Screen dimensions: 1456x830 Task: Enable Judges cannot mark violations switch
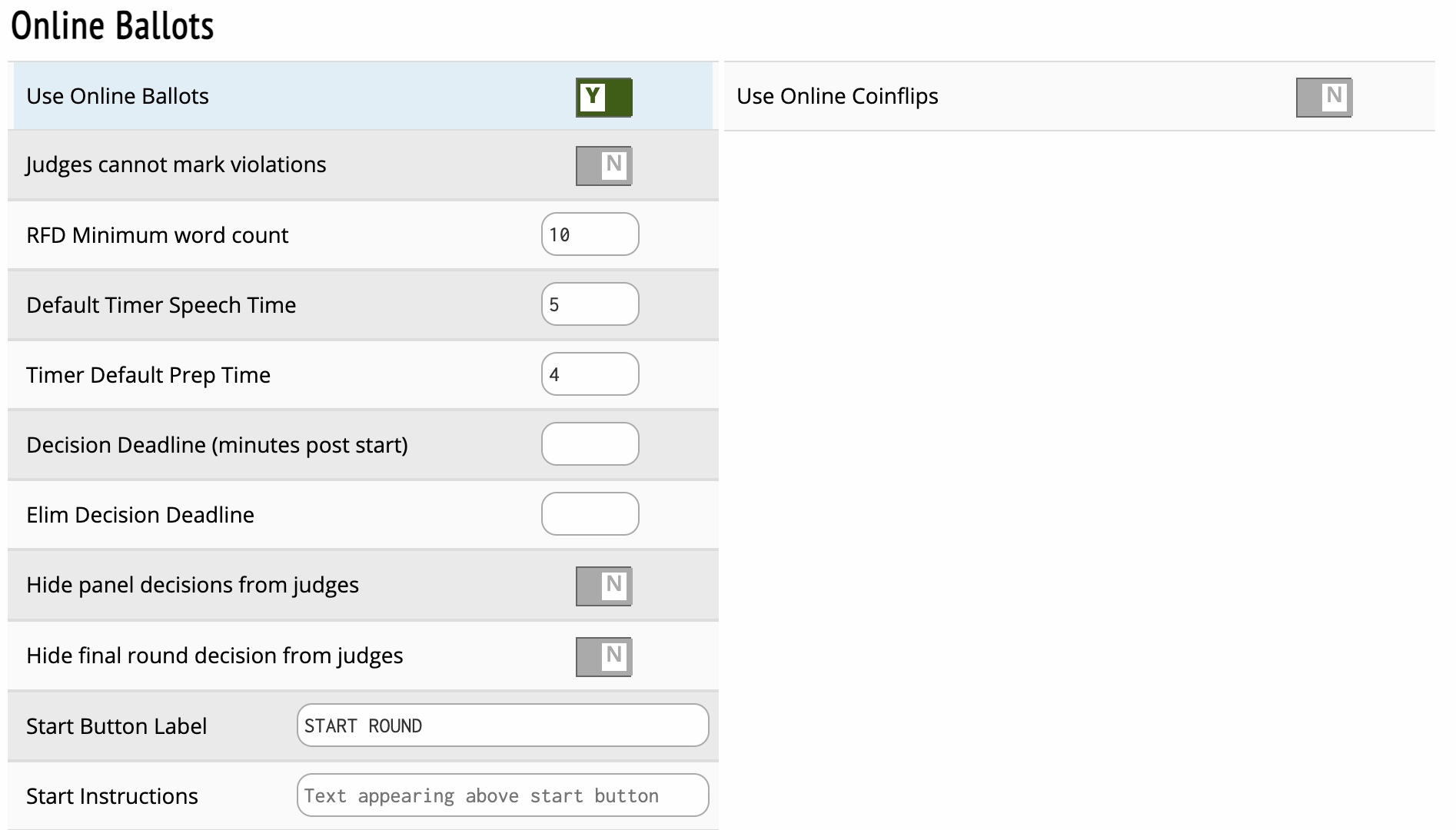603,166
